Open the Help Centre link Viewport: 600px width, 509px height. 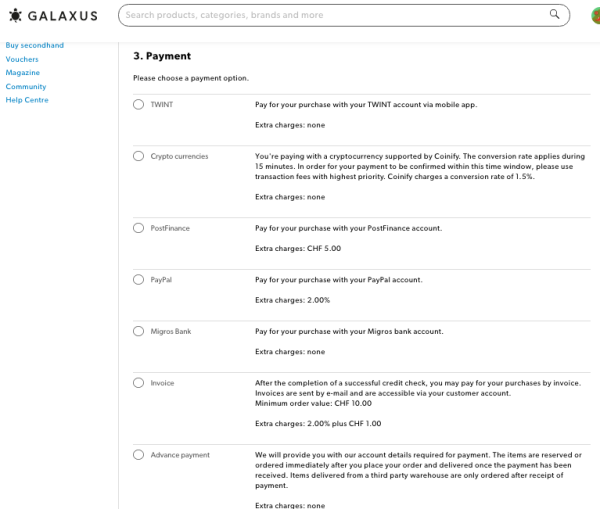[27, 100]
